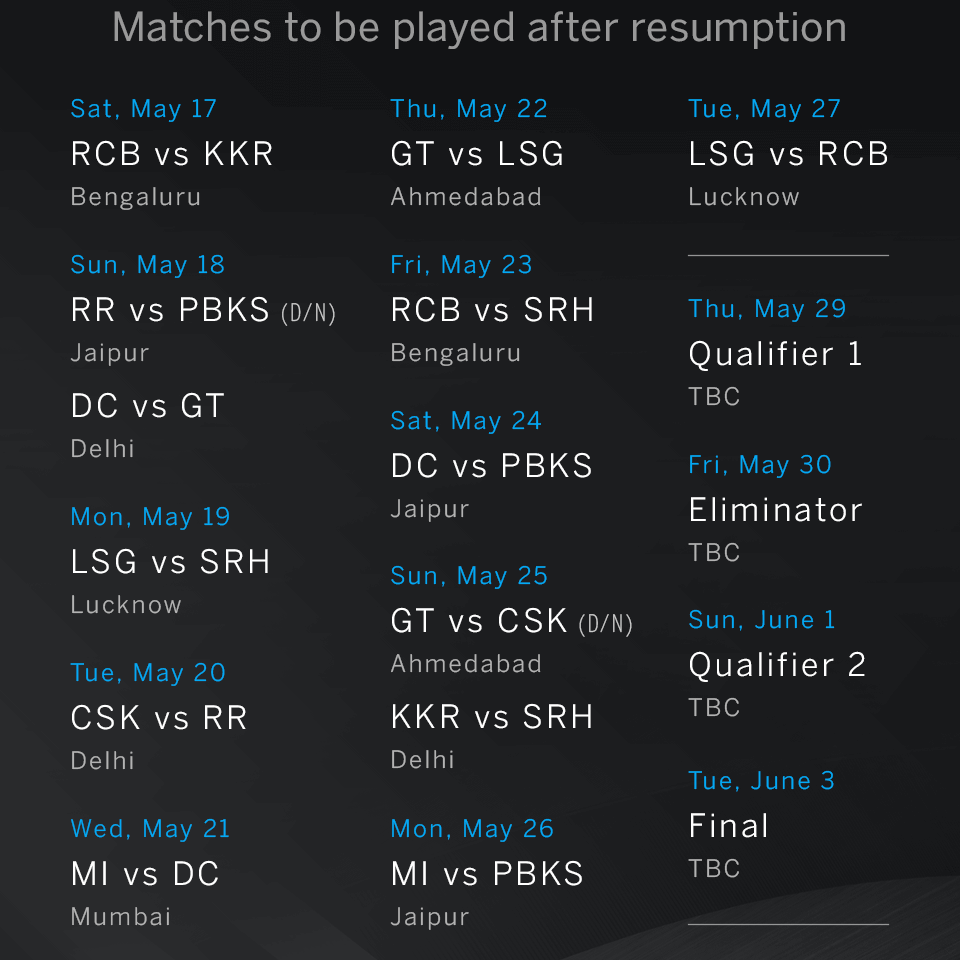Click the Qualifier 1 entry
The image size is (960, 960).
click(x=775, y=354)
